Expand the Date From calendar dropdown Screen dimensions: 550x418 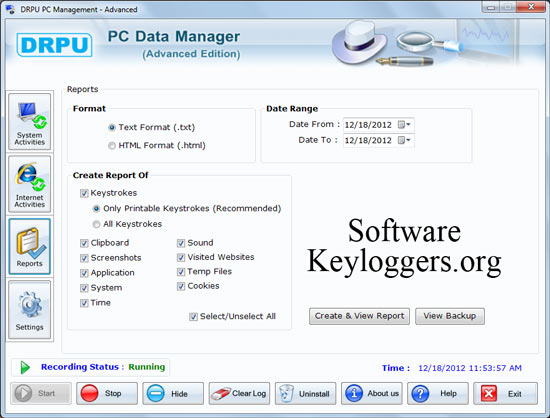[x=404, y=124]
